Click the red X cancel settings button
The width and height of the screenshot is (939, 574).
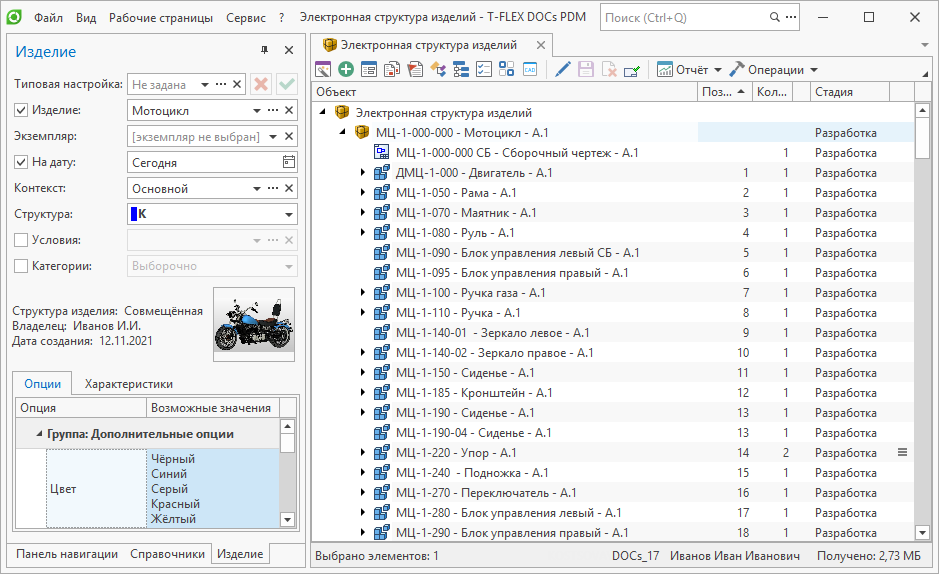(261, 84)
